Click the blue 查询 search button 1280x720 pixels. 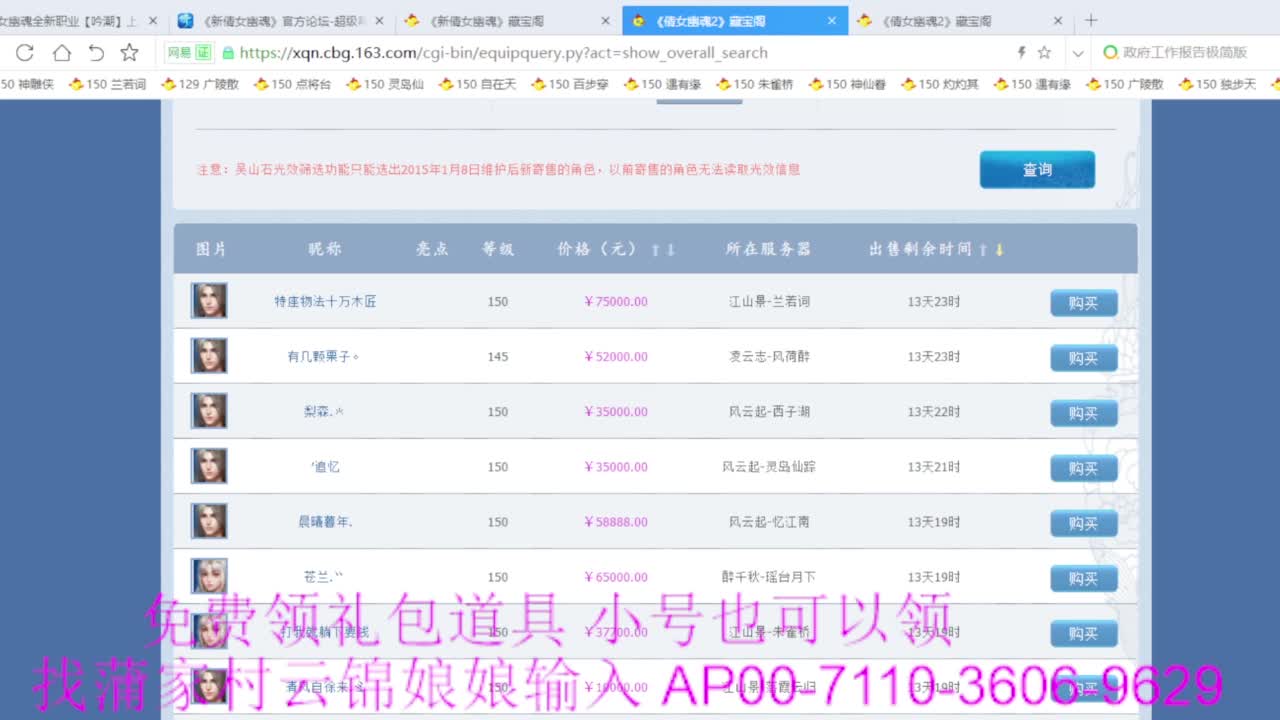click(1037, 170)
